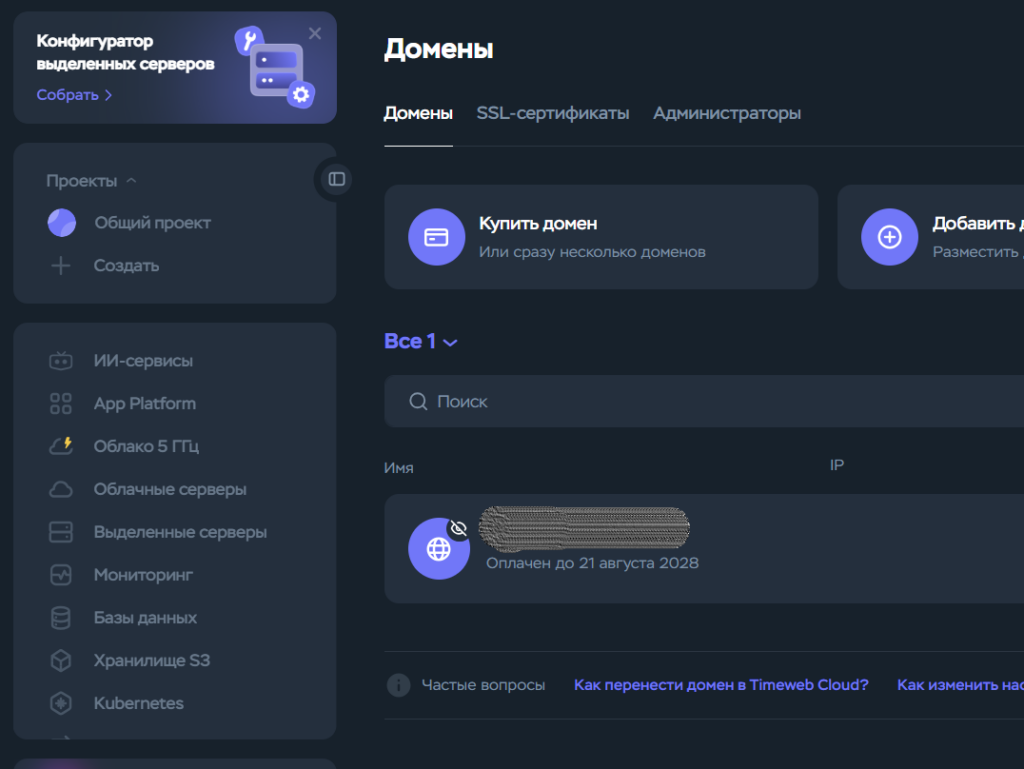Click the Облако 5 ГГц lightning cloud icon
The width and height of the screenshot is (1024, 769).
[x=61, y=446]
